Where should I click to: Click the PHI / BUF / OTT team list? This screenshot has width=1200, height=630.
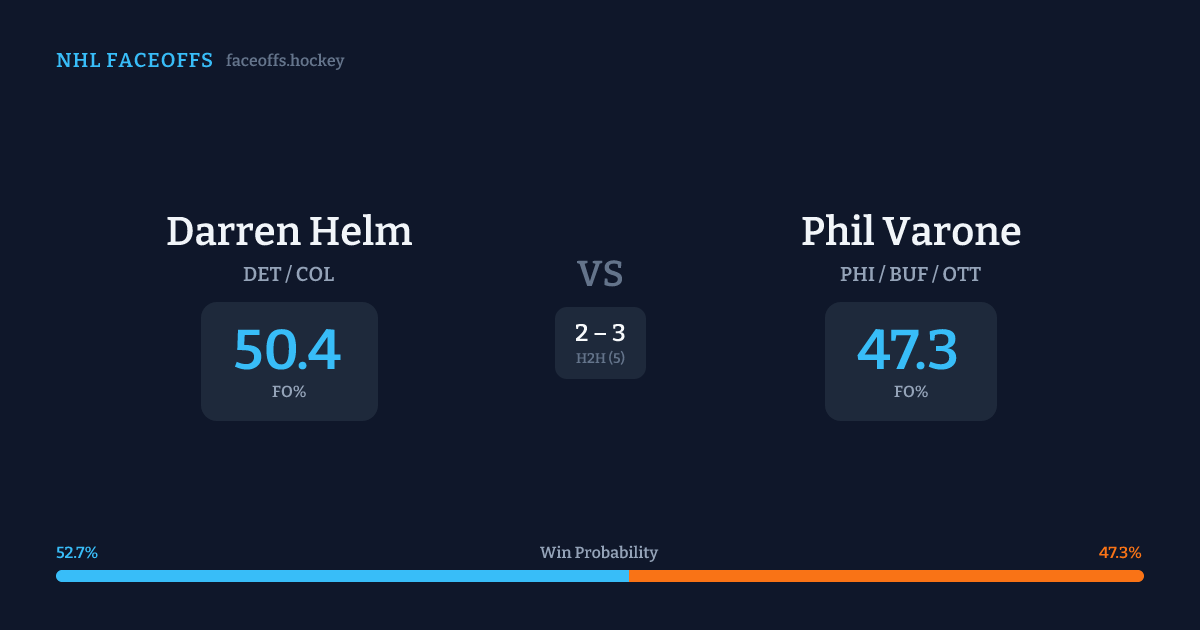(911, 274)
